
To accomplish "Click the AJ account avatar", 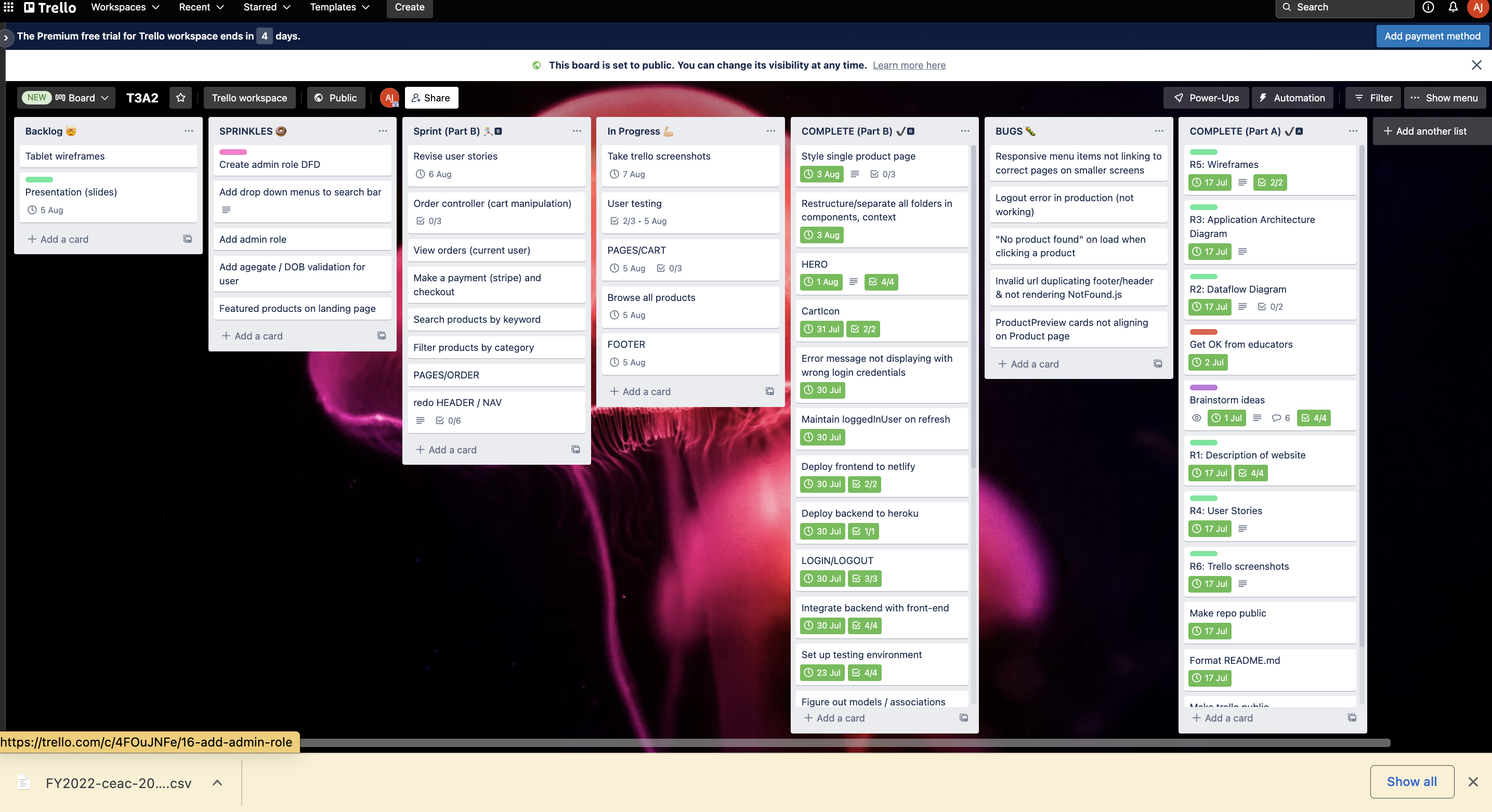I will 1477,7.
